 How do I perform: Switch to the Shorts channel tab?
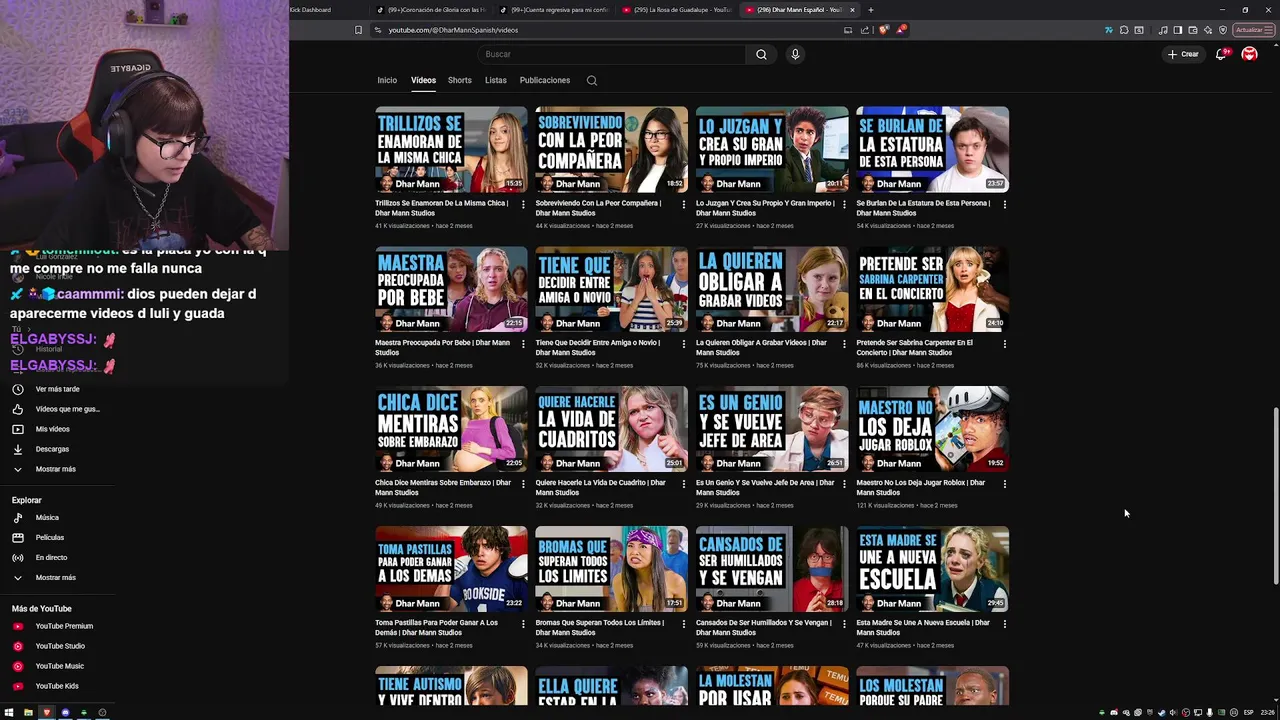(x=460, y=80)
